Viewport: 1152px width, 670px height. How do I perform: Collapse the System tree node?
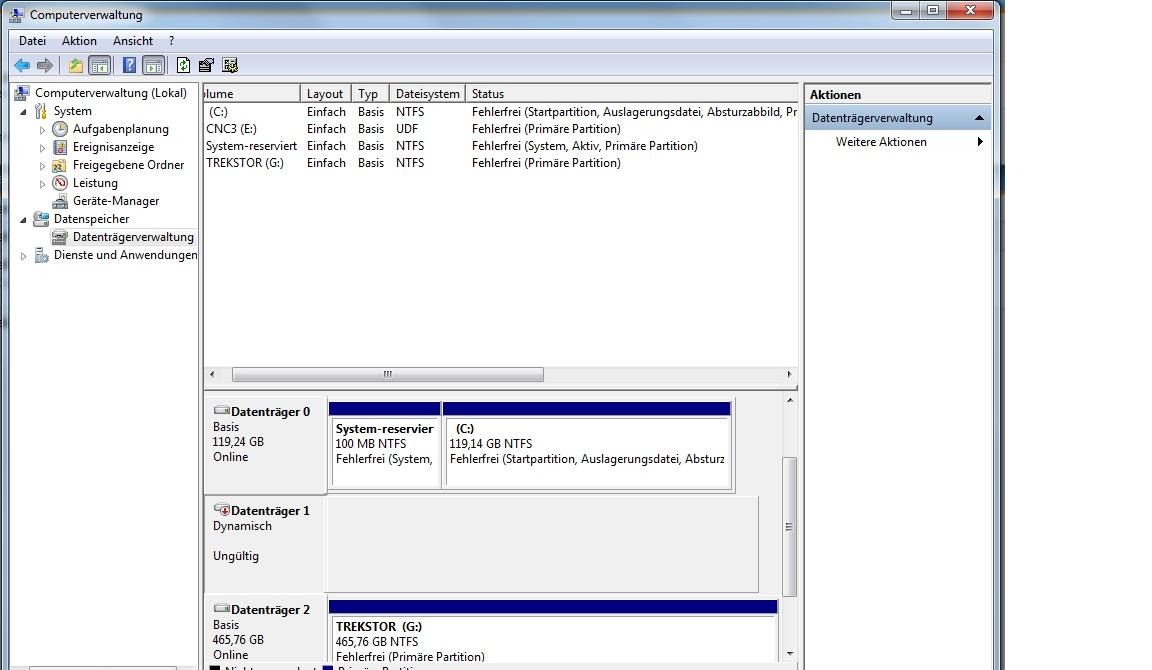coord(23,112)
